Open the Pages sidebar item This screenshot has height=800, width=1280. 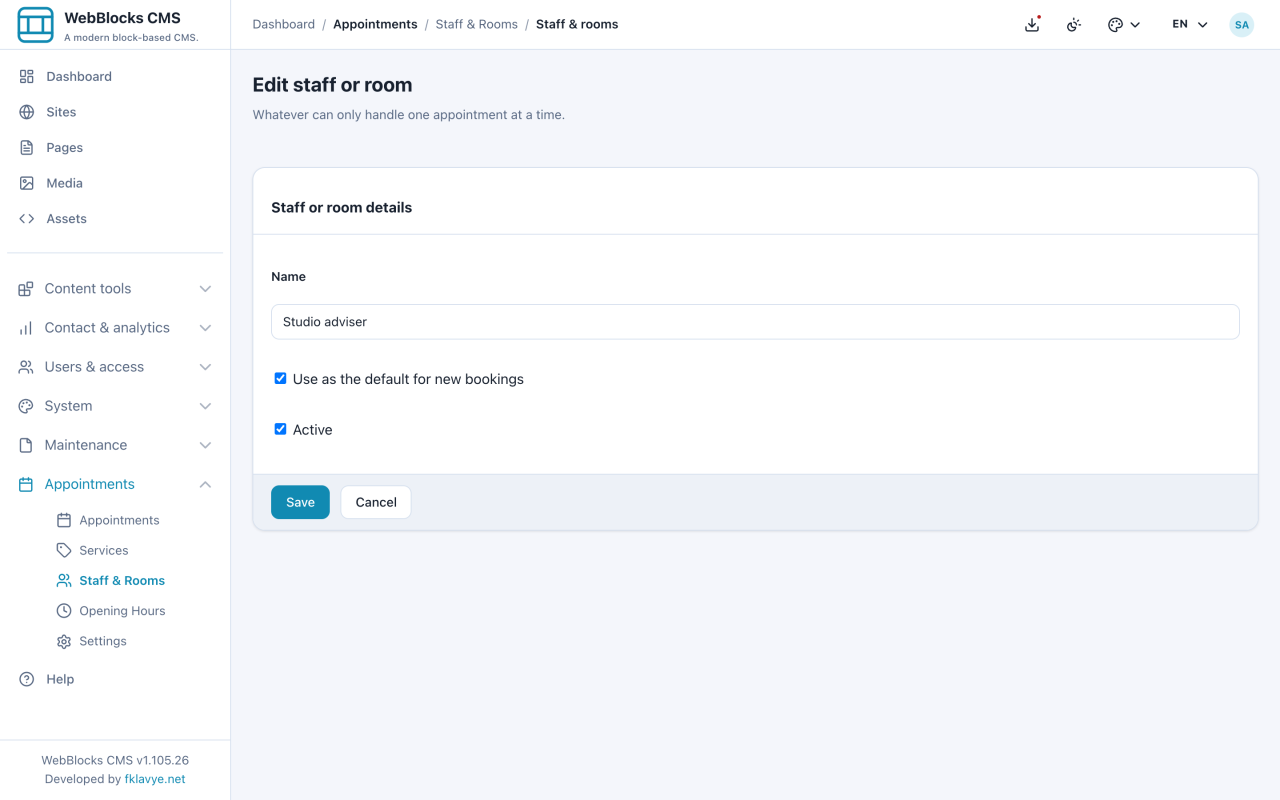(x=64, y=148)
